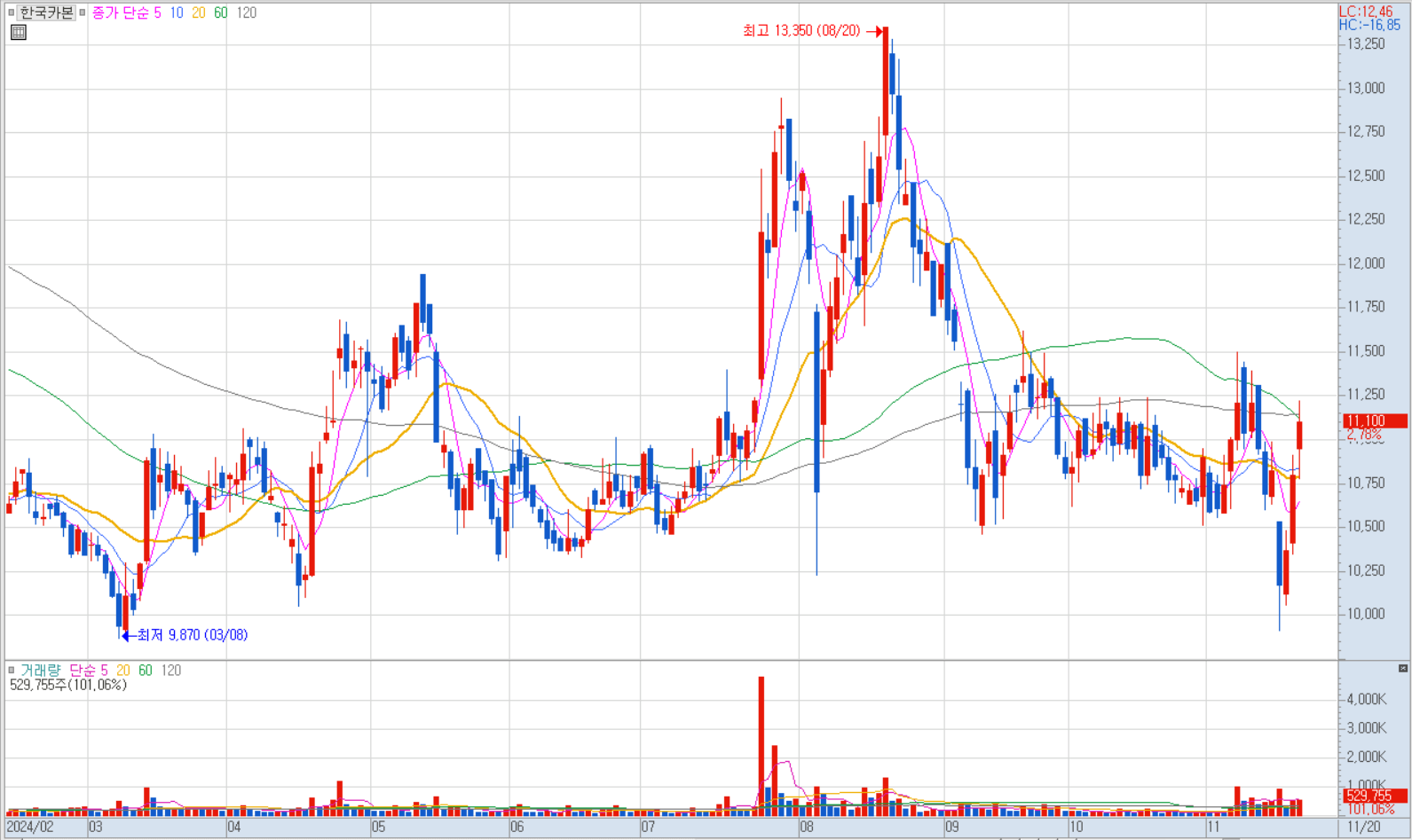Click the 한국카본 stock name button
The image size is (1412, 840).
click(47, 12)
